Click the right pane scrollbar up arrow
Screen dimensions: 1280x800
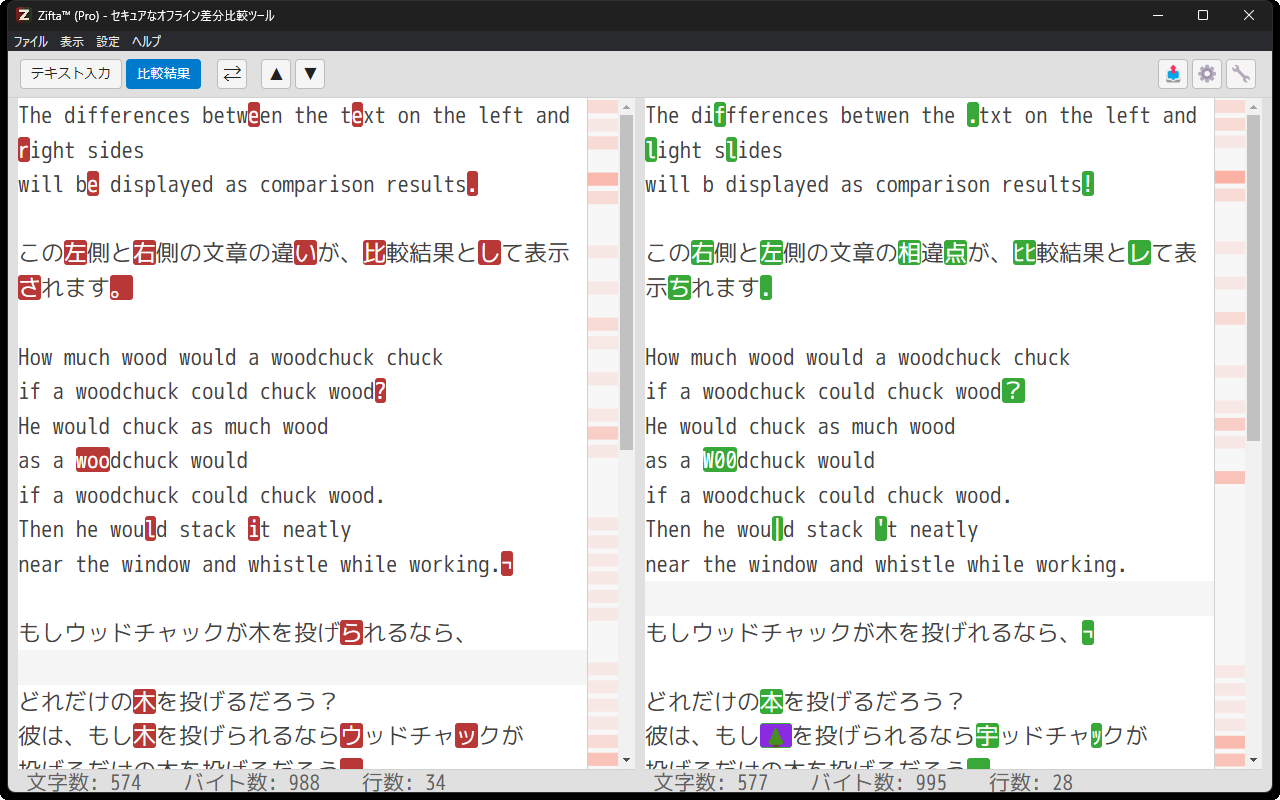coord(1254,107)
